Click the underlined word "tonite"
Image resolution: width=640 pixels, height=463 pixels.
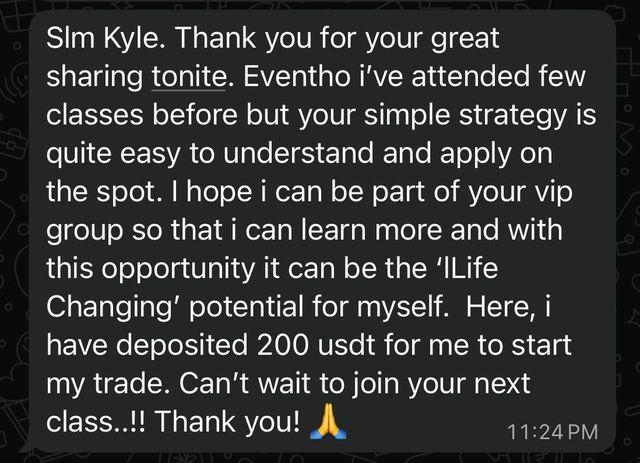(189, 76)
